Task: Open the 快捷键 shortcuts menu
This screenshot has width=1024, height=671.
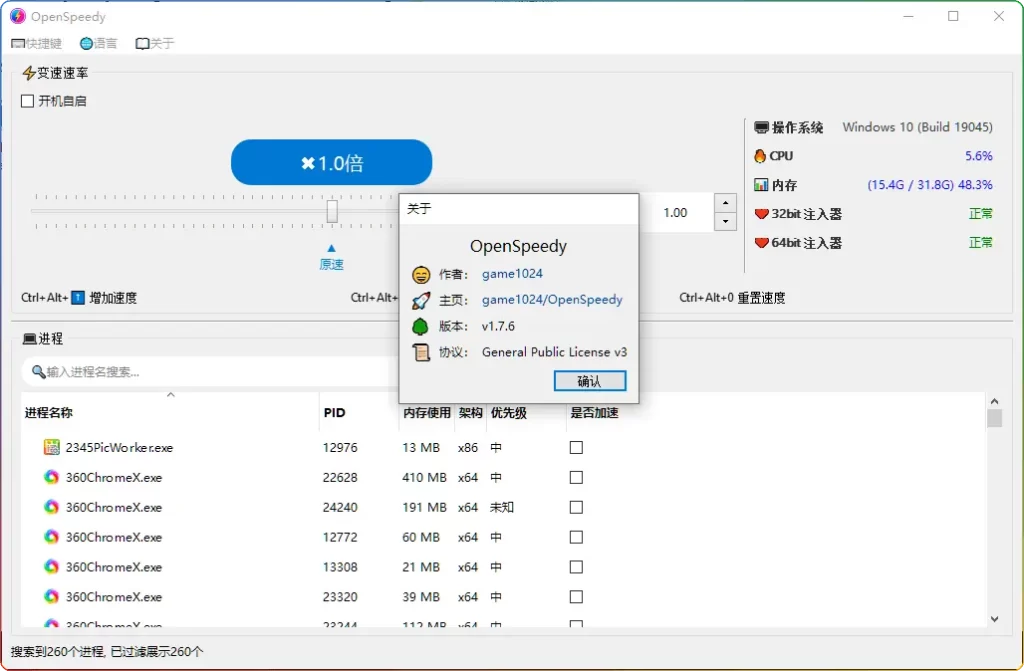Action: (x=37, y=44)
